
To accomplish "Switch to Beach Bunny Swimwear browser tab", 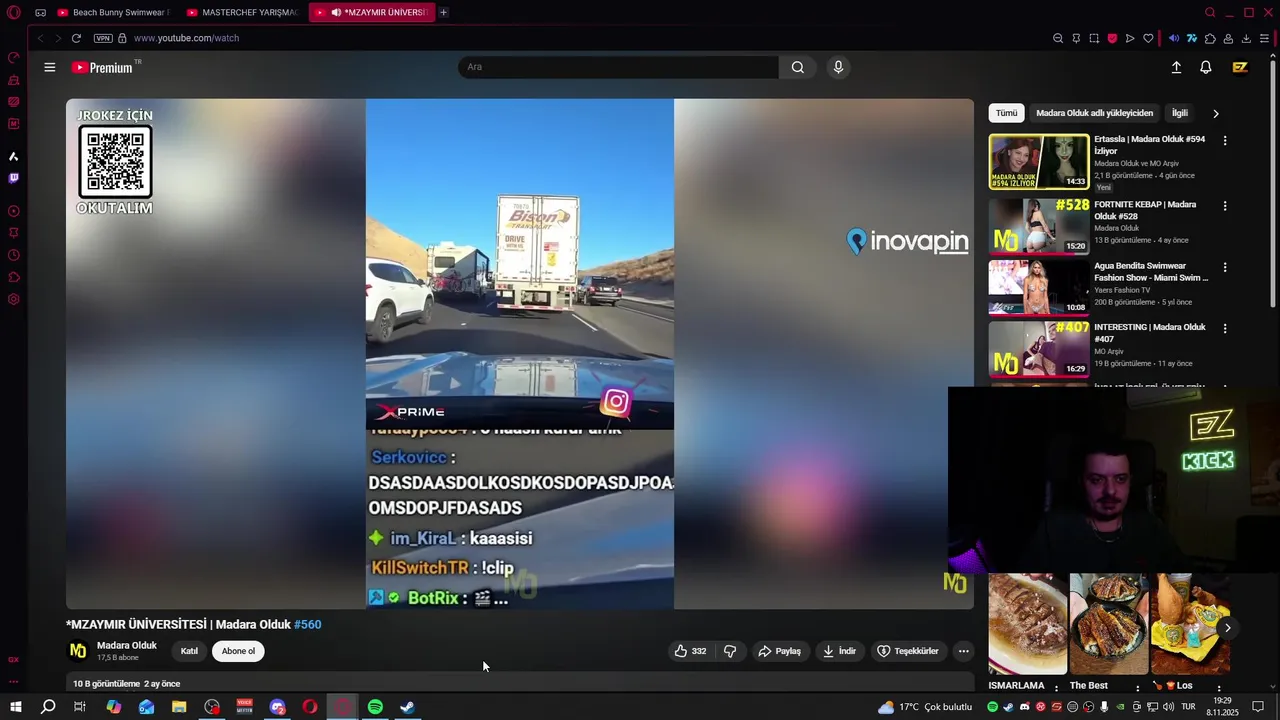I will [114, 12].
